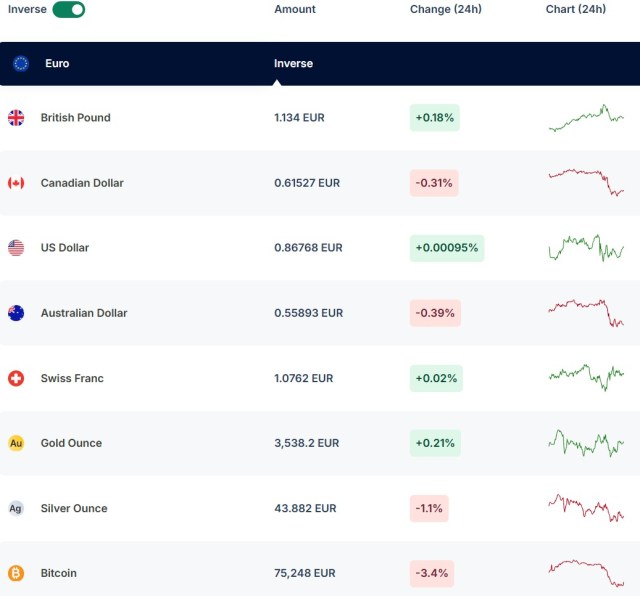Click the Amount column header
Image resolution: width=640 pixels, height=596 pixels.
pyautogui.click(x=295, y=9)
